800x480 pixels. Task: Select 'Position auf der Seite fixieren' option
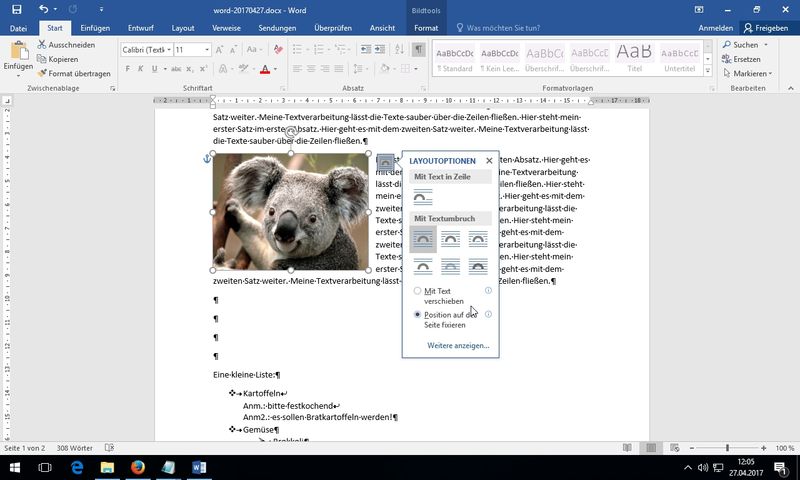pos(418,314)
